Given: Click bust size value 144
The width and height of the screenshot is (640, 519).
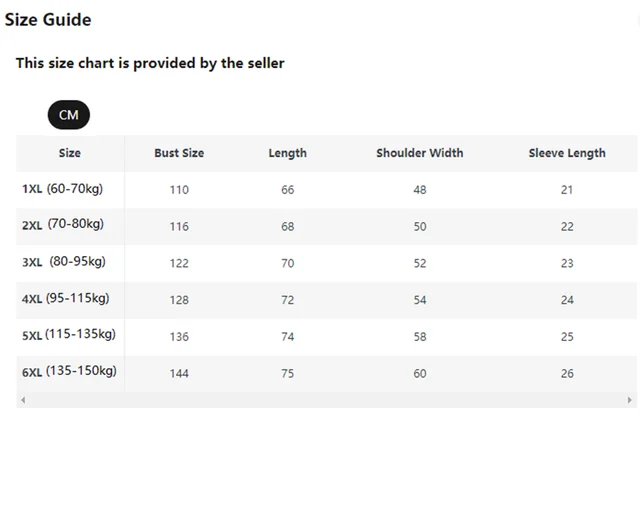Looking at the screenshot, I should coord(179,373).
